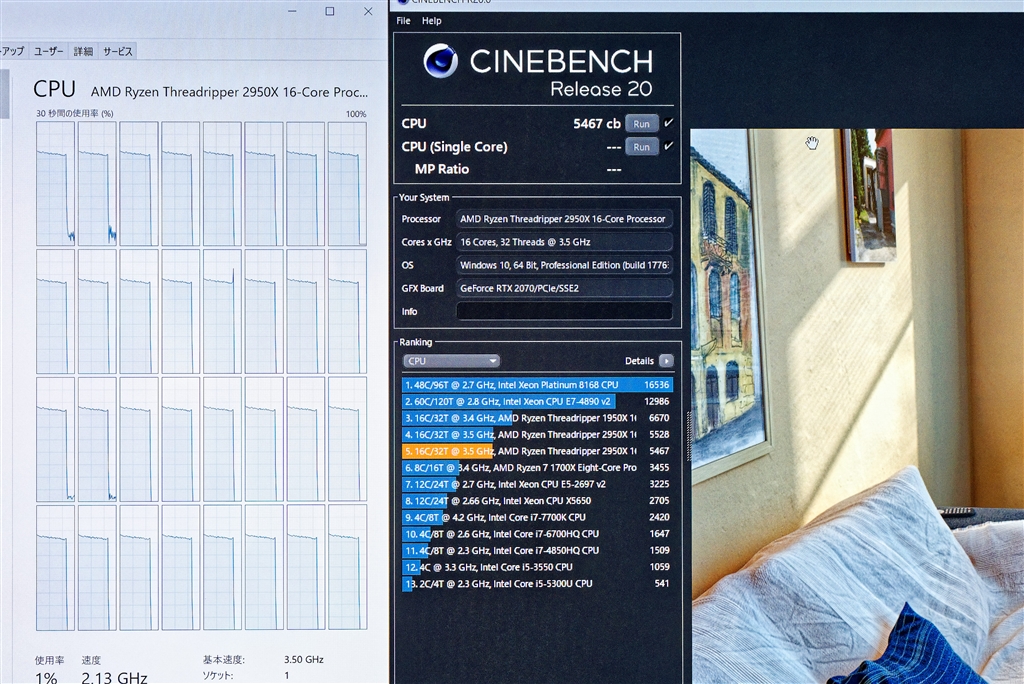Image resolution: width=1024 pixels, height=684 pixels.
Task: Run the CPU (Single Core) benchmark
Action: click(641, 147)
